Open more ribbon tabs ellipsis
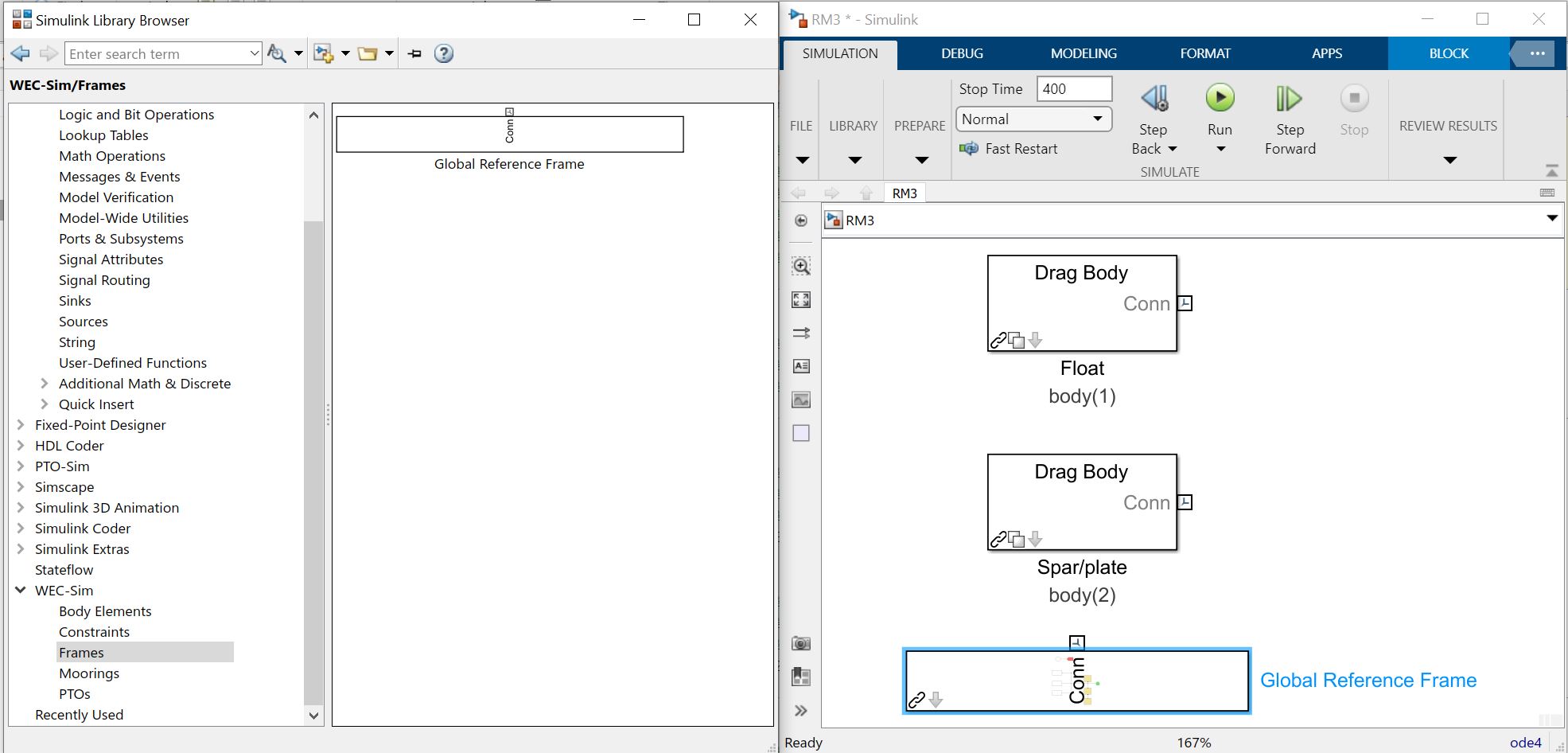 (x=1537, y=53)
